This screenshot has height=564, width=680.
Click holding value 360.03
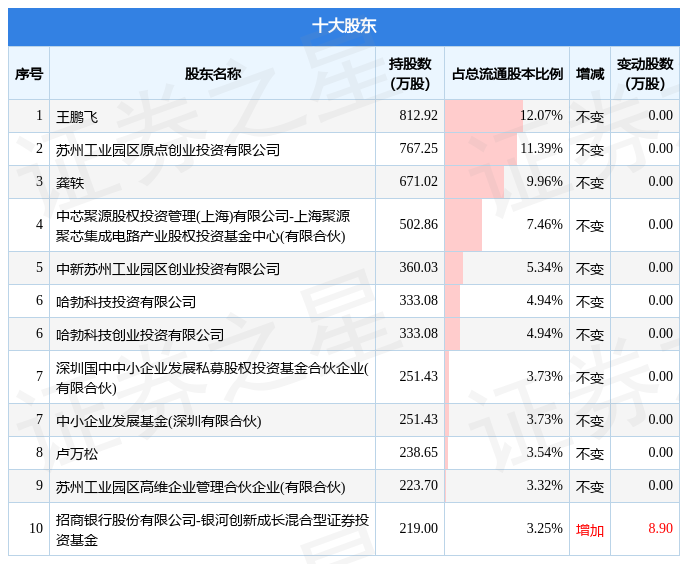pos(418,267)
